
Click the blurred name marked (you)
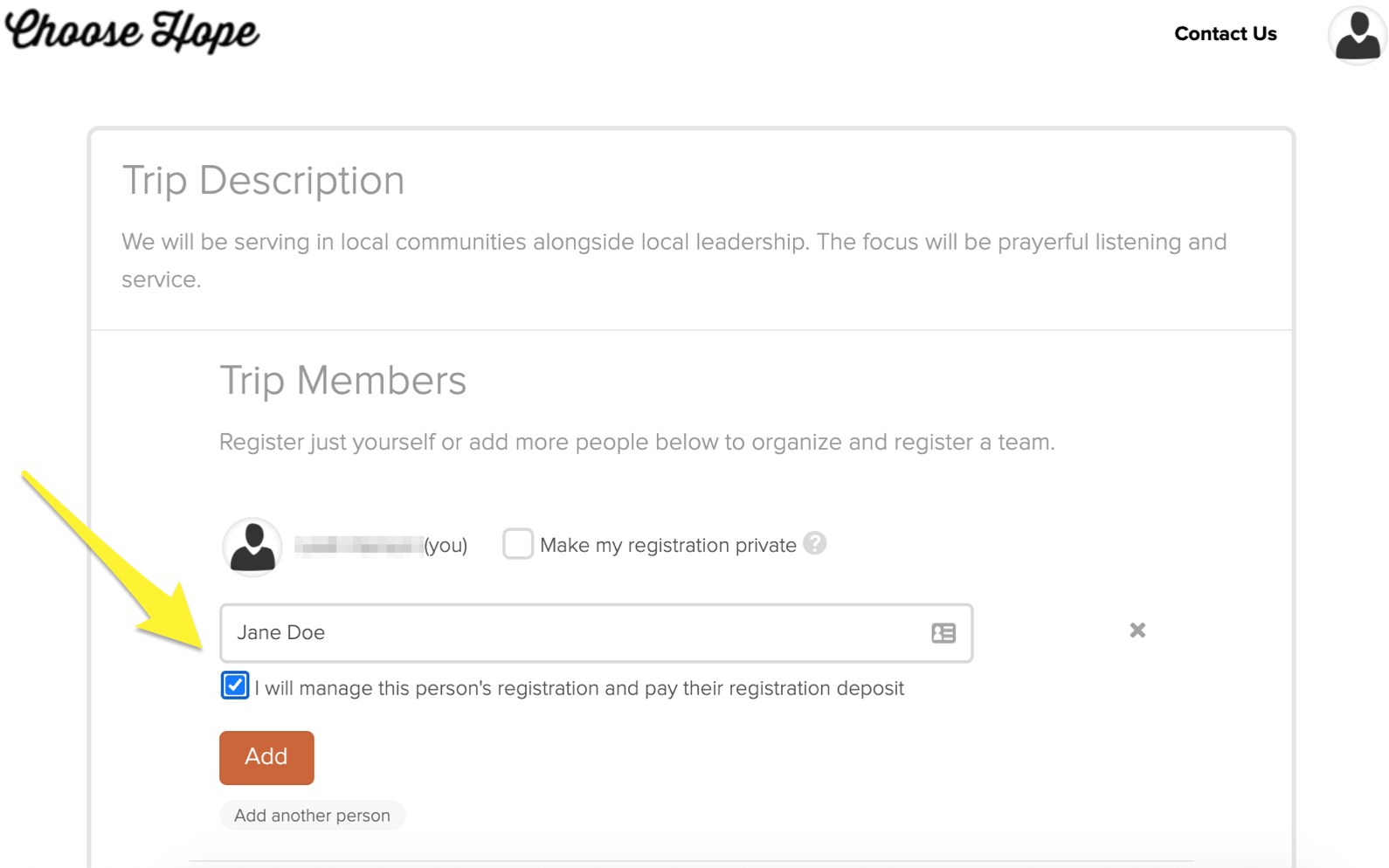[359, 546]
